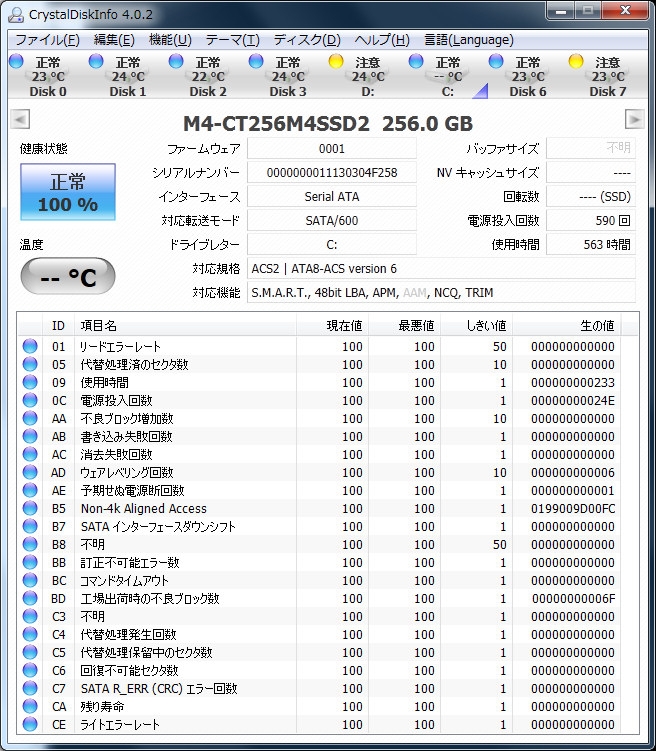The height and width of the screenshot is (751, 656).
Task: Click status circle for attribute AA
Action: coord(30,418)
